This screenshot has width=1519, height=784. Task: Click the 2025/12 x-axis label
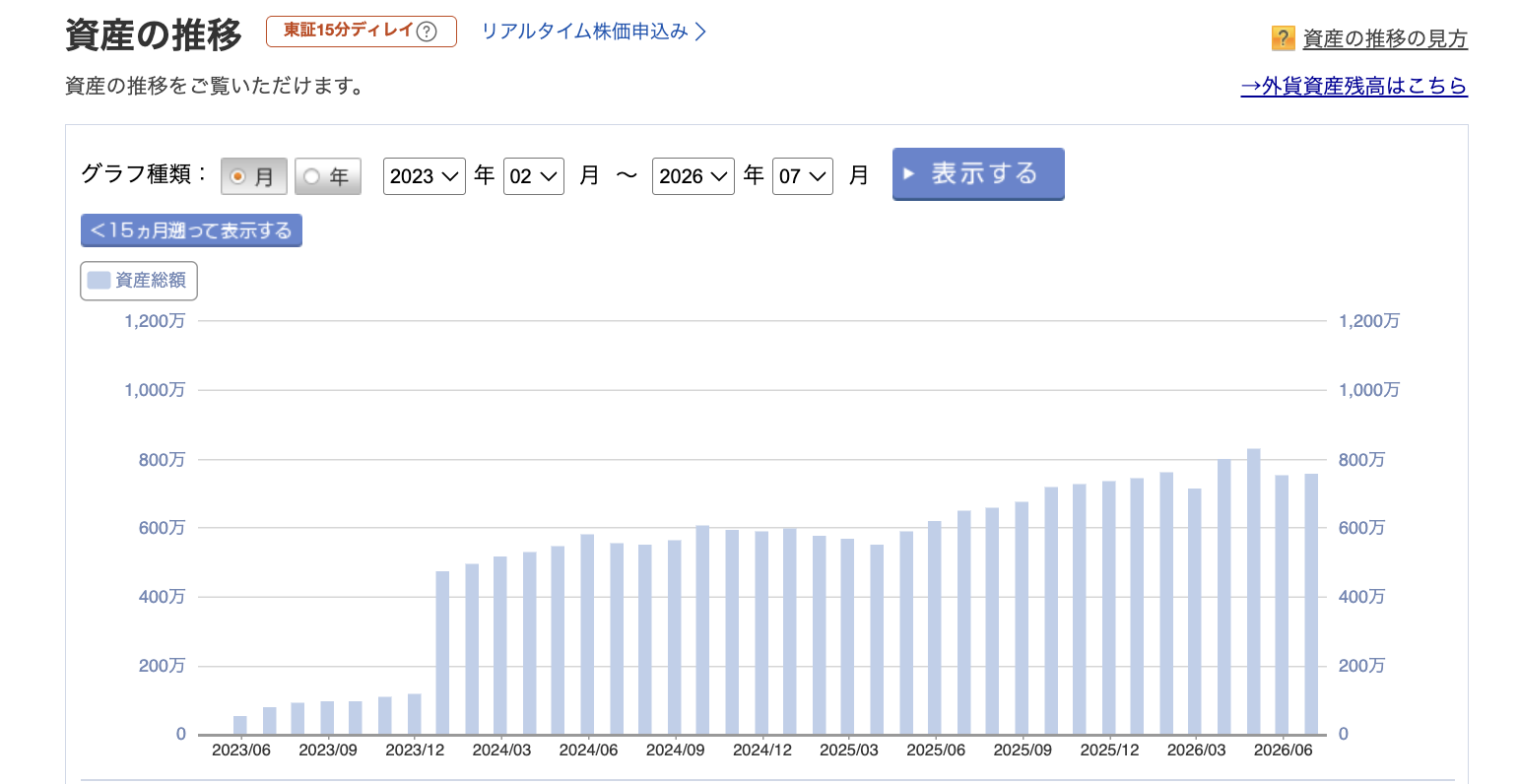[x=1109, y=750]
